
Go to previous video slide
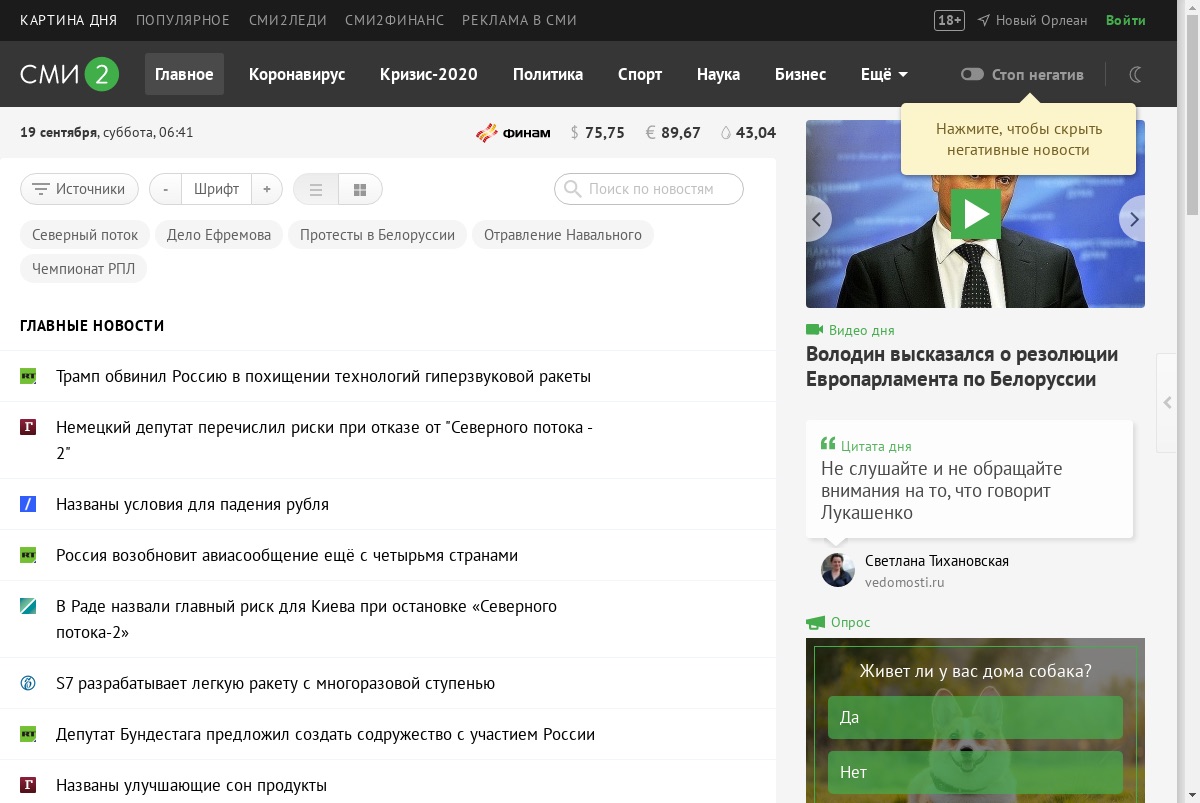(818, 219)
